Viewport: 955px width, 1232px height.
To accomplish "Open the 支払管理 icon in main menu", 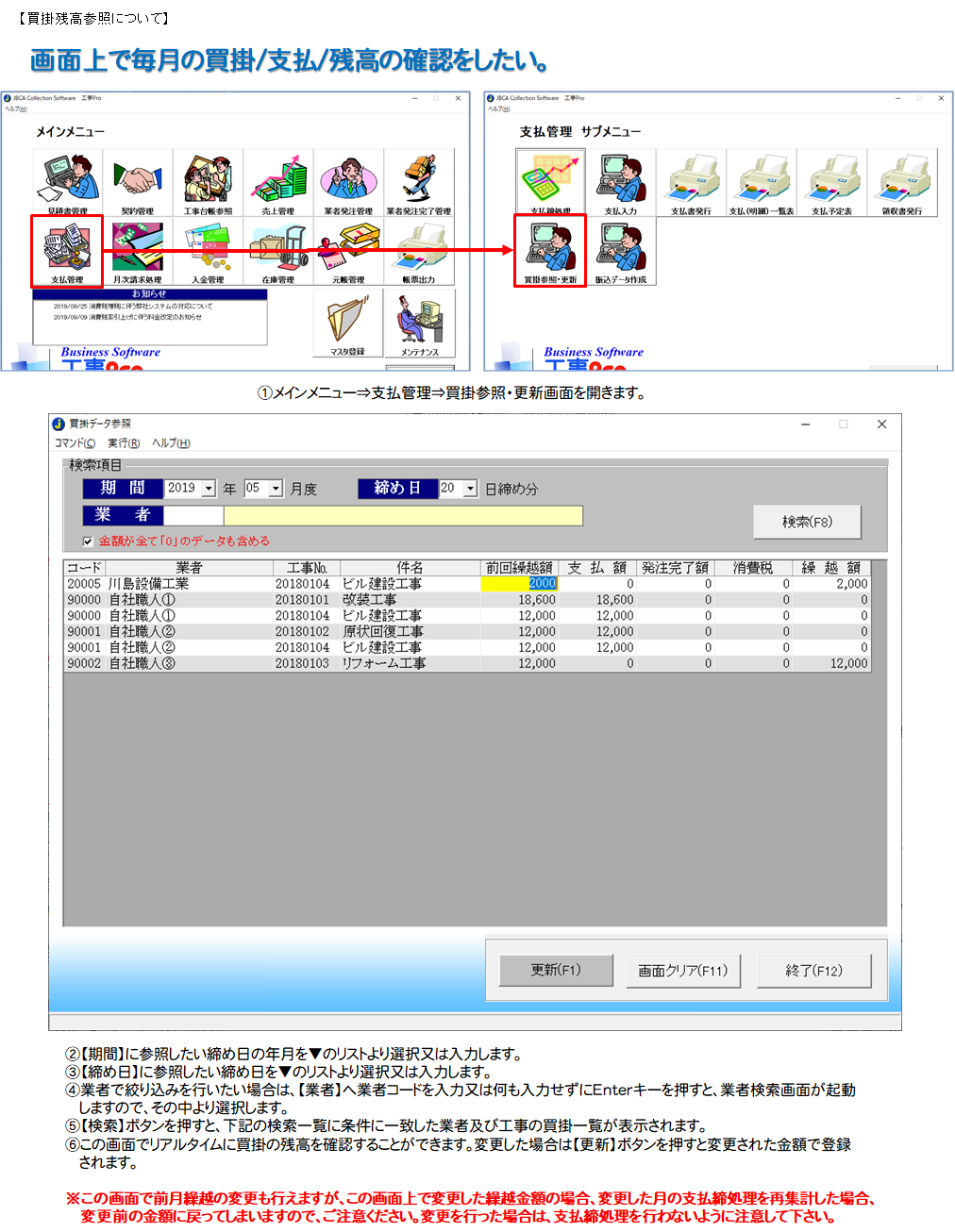I will (x=67, y=250).
